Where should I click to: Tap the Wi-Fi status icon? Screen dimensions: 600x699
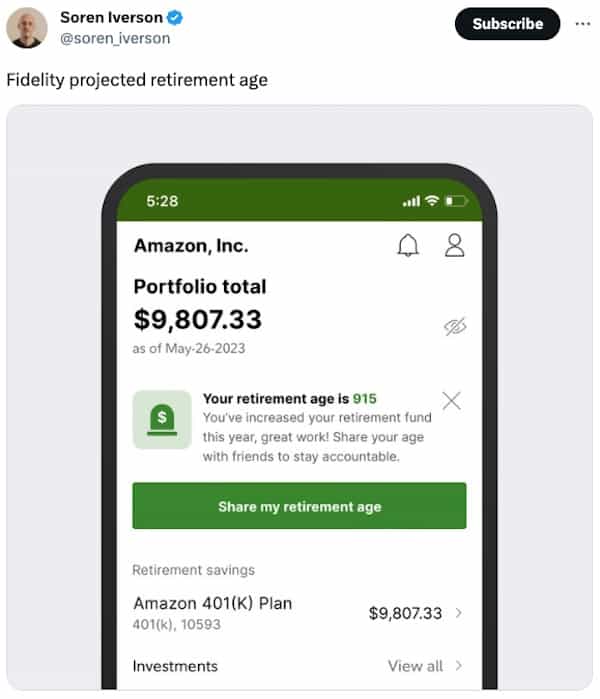pyautogui.click(x=432, y=201)
